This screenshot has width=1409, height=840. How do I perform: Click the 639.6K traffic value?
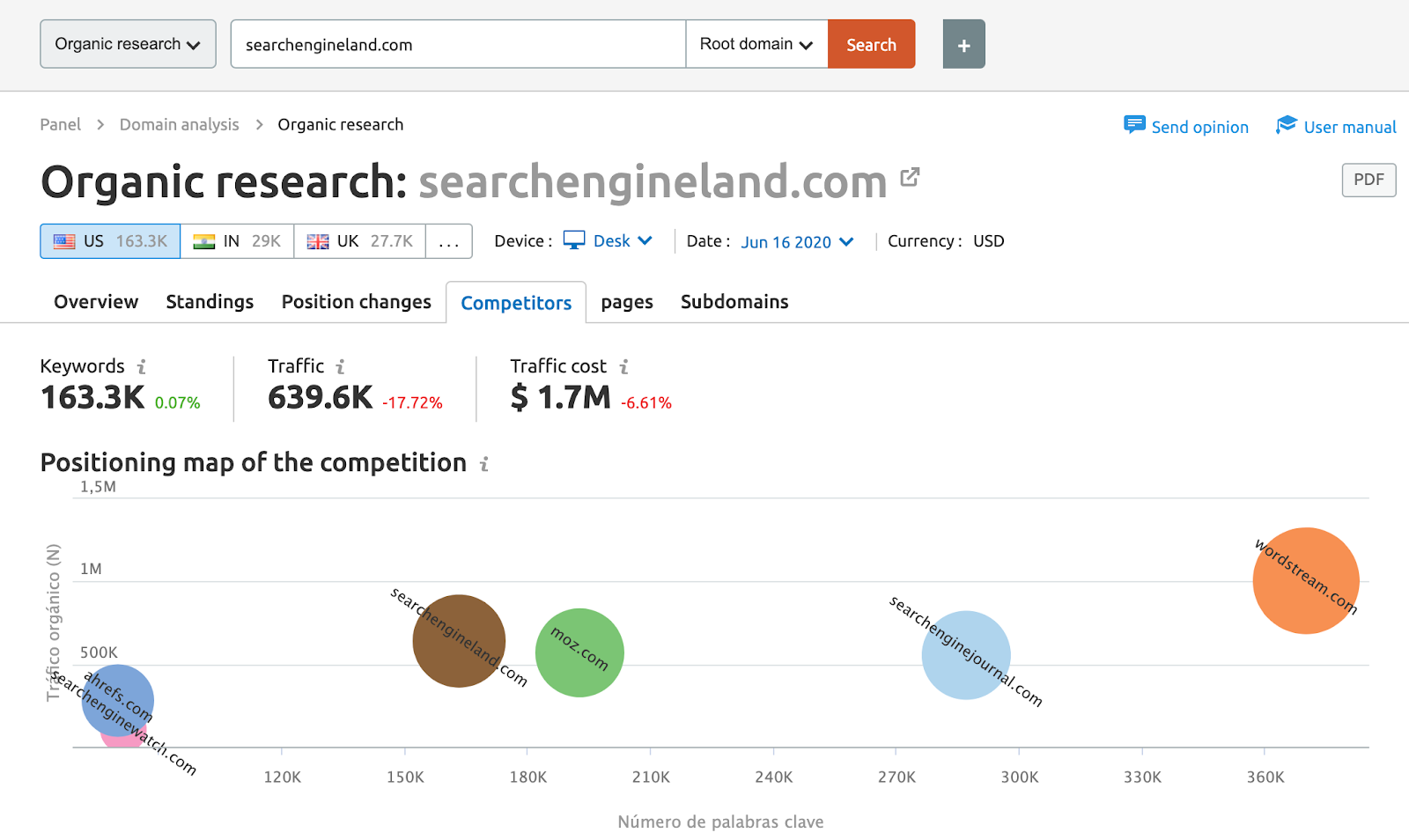coord(321,398)
